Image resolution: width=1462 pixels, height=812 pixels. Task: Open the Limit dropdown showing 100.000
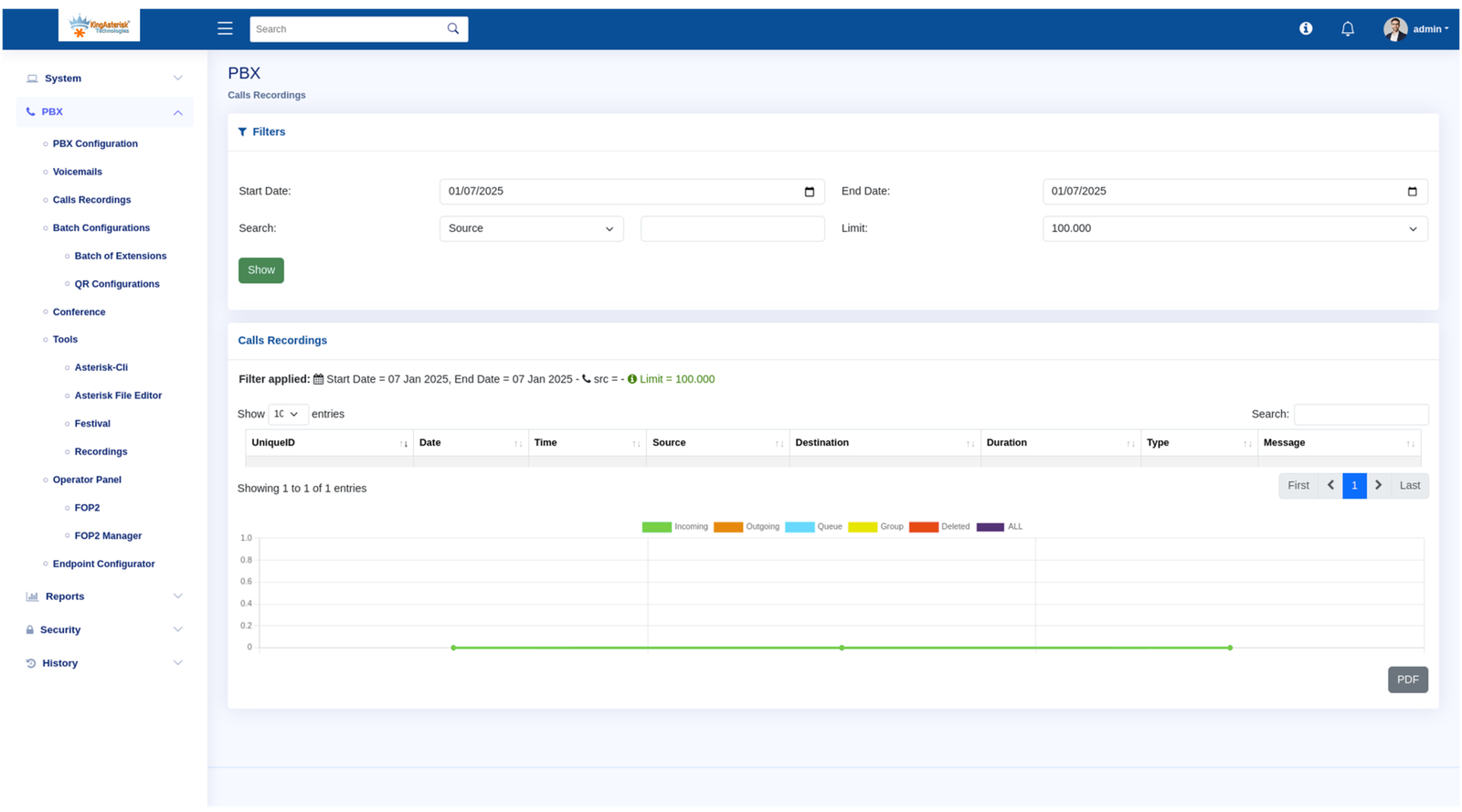click(1234, 228)
